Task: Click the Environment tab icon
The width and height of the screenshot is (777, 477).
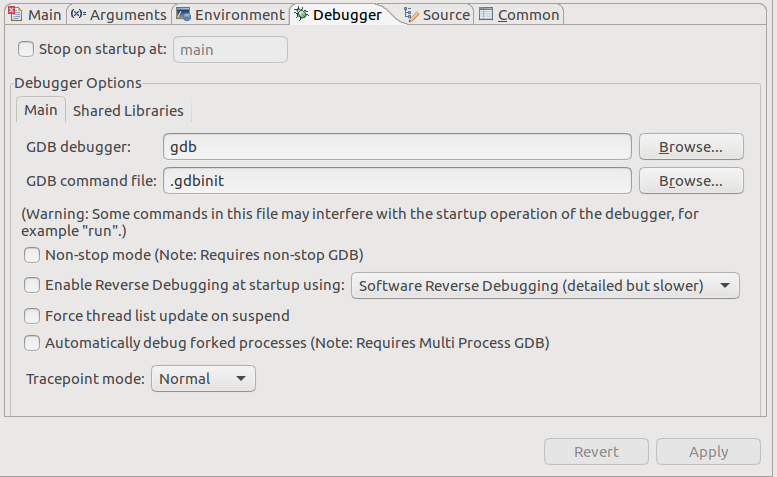Action: pyautogui.click(x=182, y=14)
